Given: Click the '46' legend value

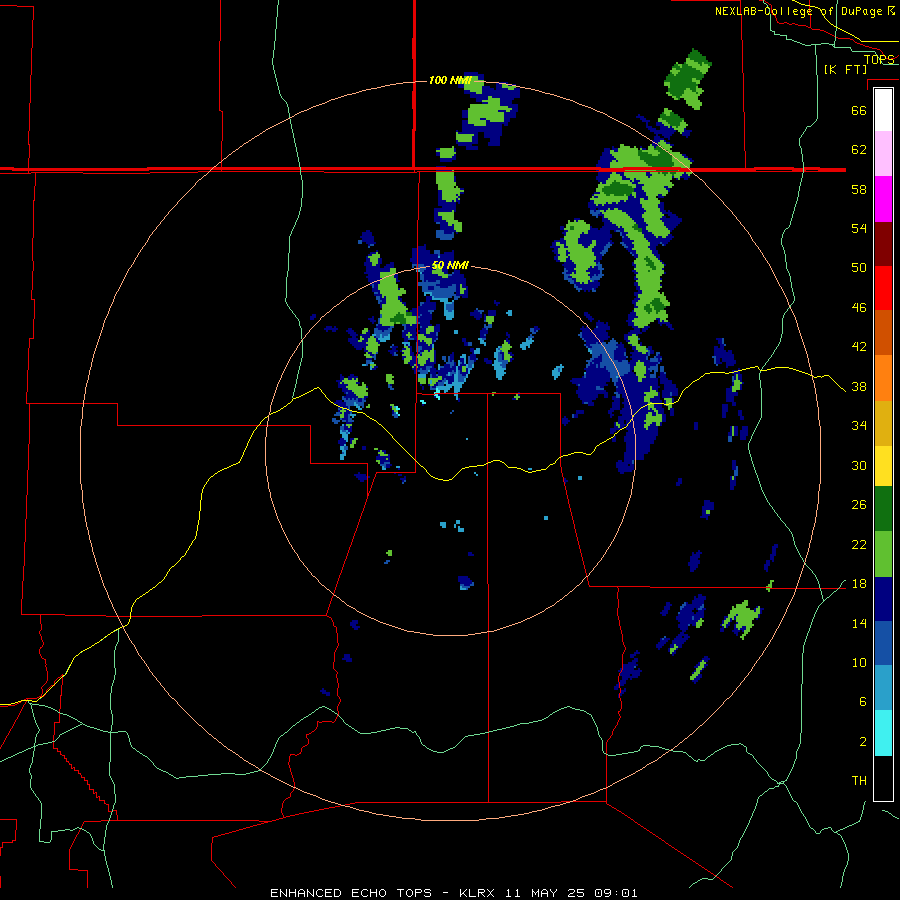Looking at the screenshot, I should click(859, 308).
